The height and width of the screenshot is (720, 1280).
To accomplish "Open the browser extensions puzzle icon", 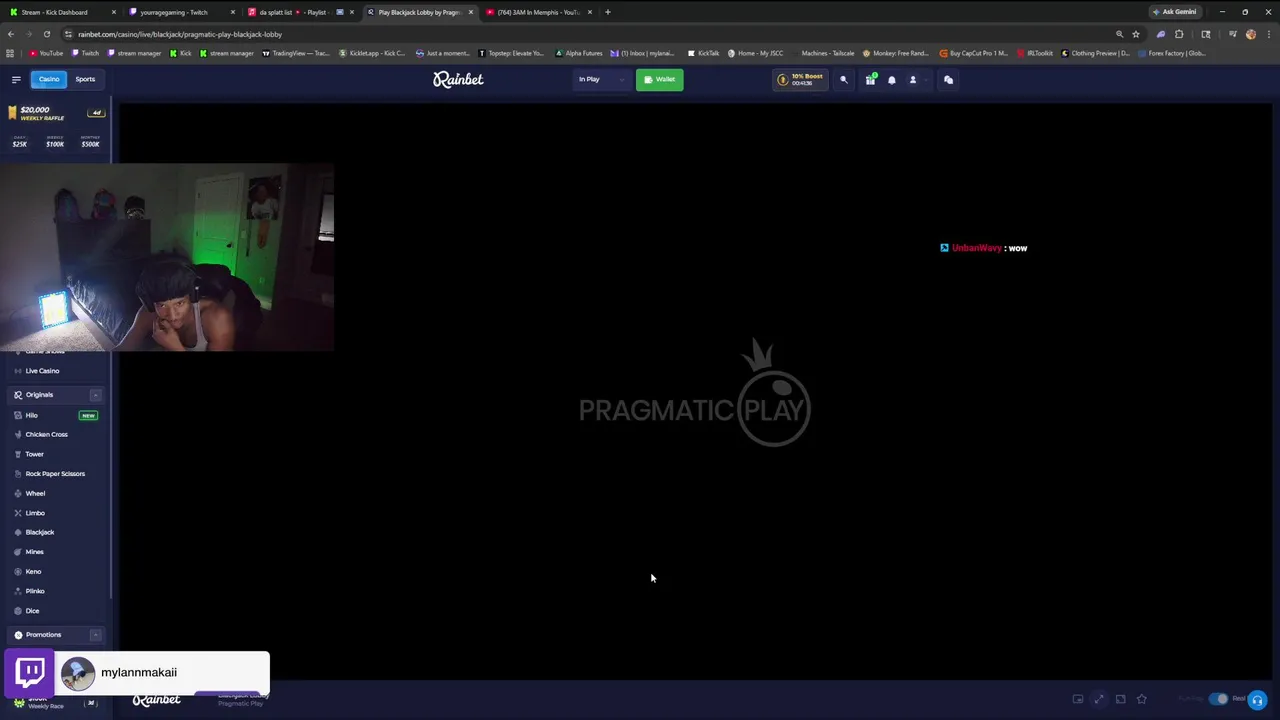I will pos(1179,34).
